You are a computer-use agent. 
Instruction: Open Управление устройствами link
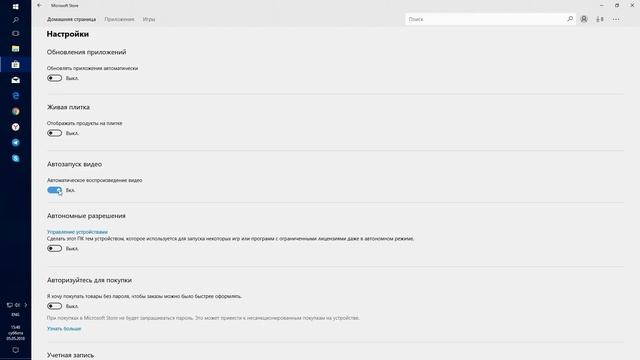tap(77, 232)
